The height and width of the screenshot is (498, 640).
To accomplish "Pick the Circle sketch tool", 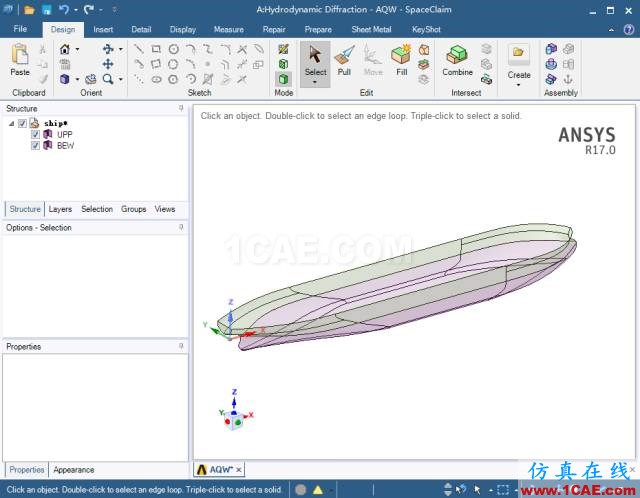I will click(x=173, y=49).
